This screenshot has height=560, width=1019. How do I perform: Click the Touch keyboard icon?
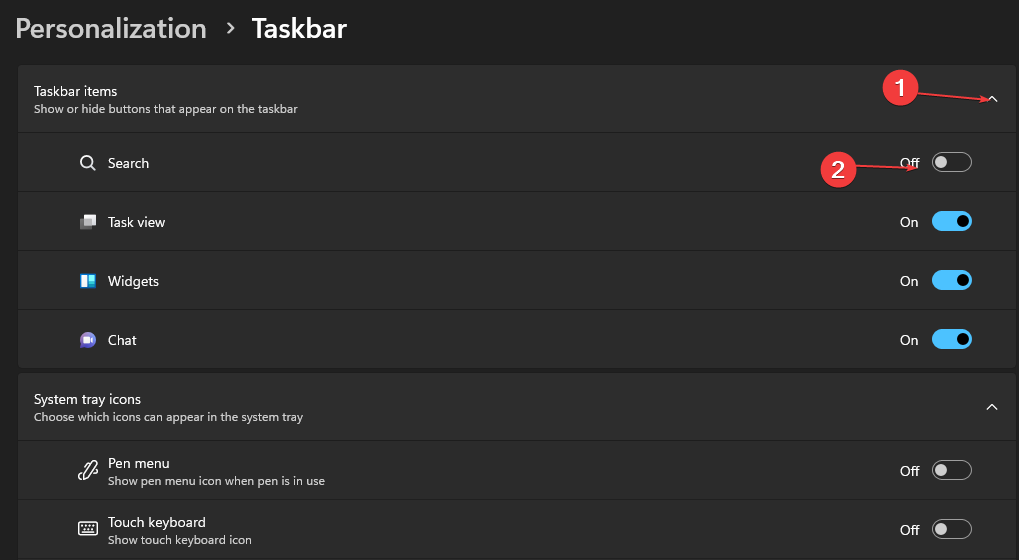[88, 529]
